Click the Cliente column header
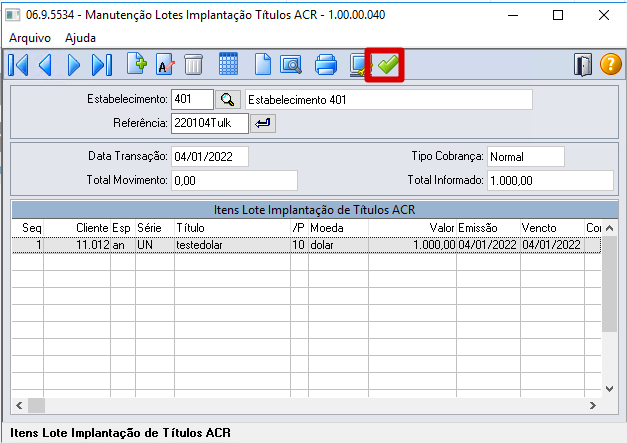 77,228
